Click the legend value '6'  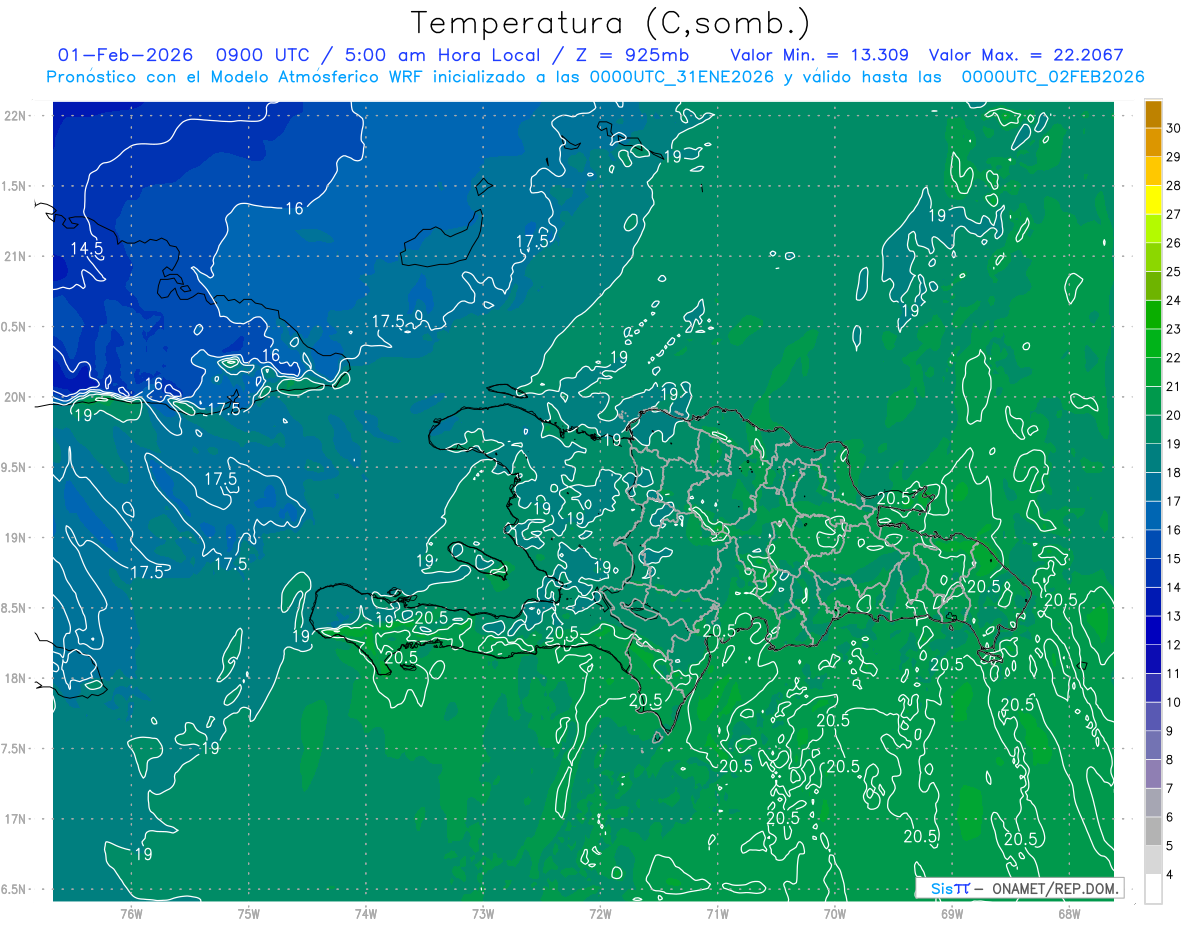coord(1170,818)
